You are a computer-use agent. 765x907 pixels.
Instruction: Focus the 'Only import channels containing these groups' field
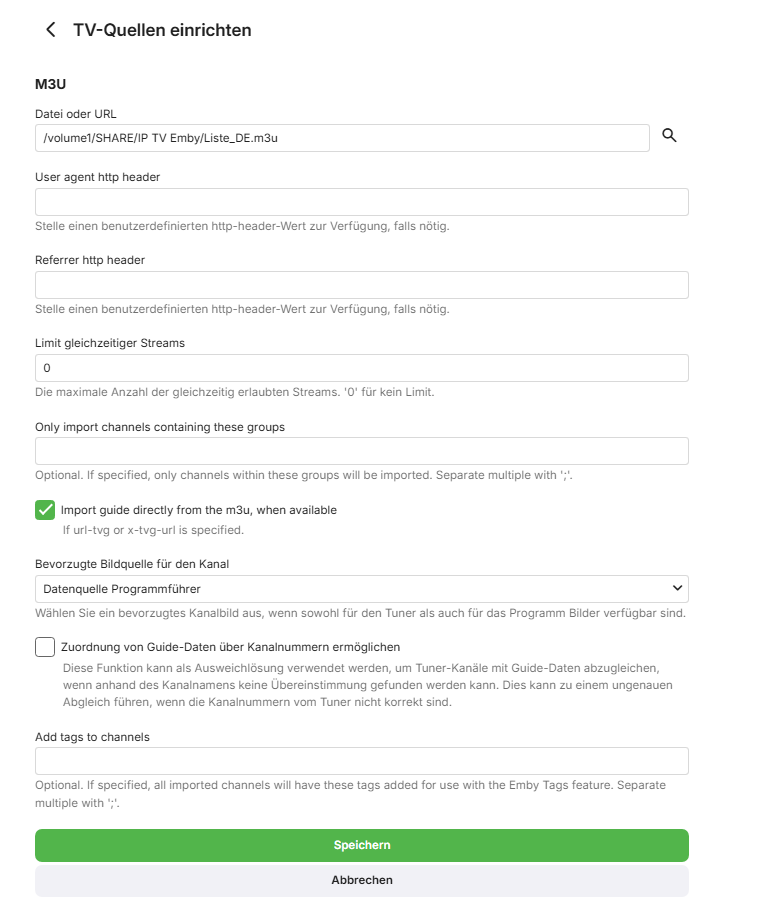(x=361, y=451)
